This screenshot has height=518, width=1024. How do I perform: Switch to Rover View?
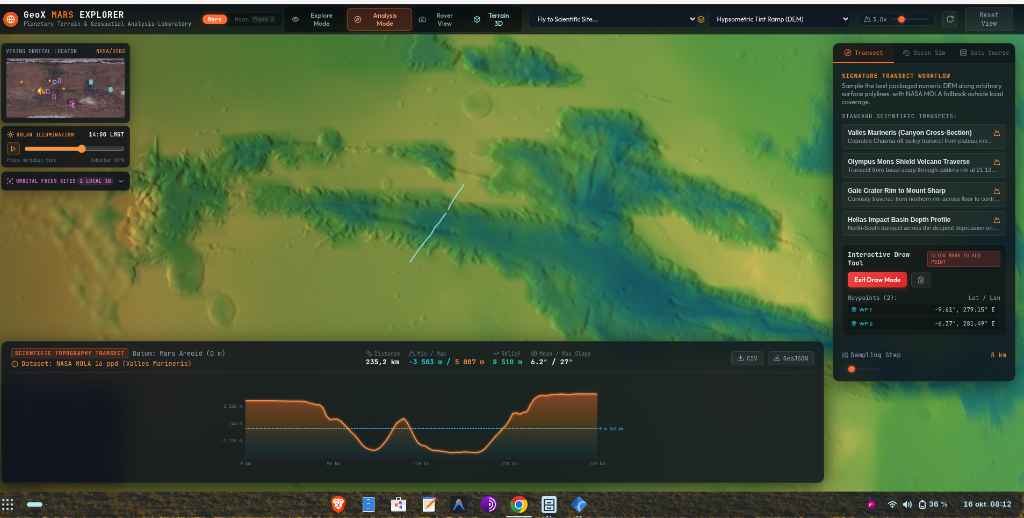(437, 20)
